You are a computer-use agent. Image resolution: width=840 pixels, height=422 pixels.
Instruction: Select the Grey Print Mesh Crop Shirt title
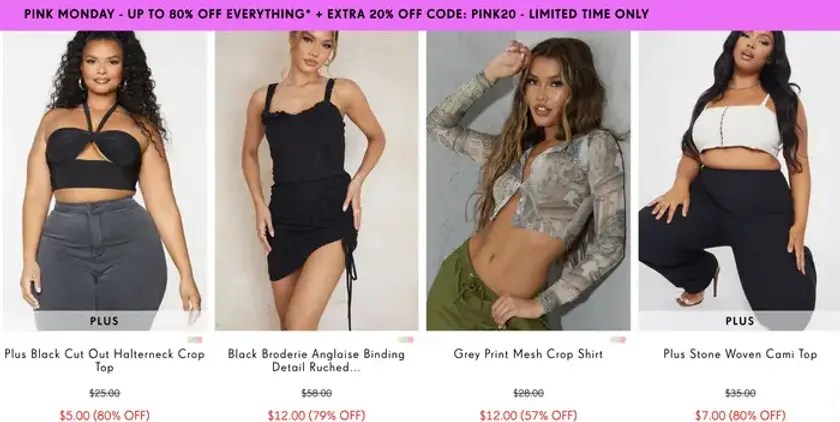click(528, 354)
